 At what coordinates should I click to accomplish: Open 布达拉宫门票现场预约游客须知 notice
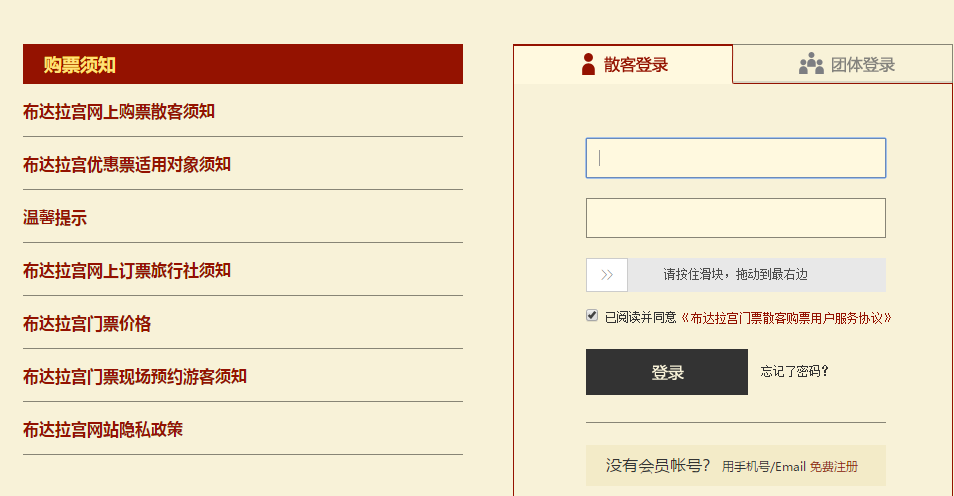click(x=135, y=376)
